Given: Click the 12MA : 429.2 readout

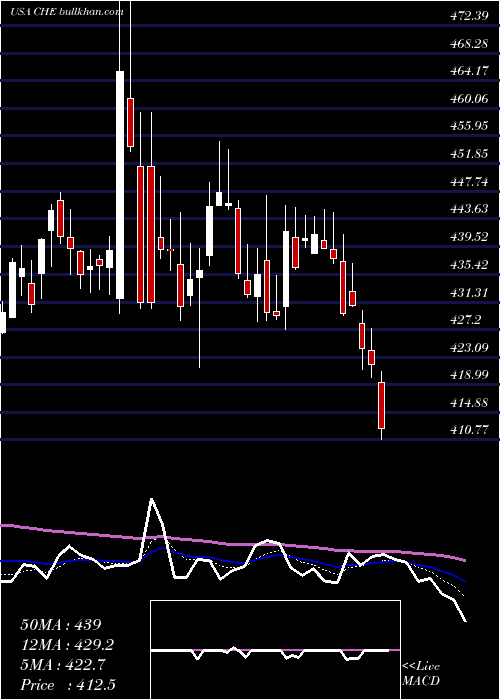Looking at the screenshot, I should point(67,645).
